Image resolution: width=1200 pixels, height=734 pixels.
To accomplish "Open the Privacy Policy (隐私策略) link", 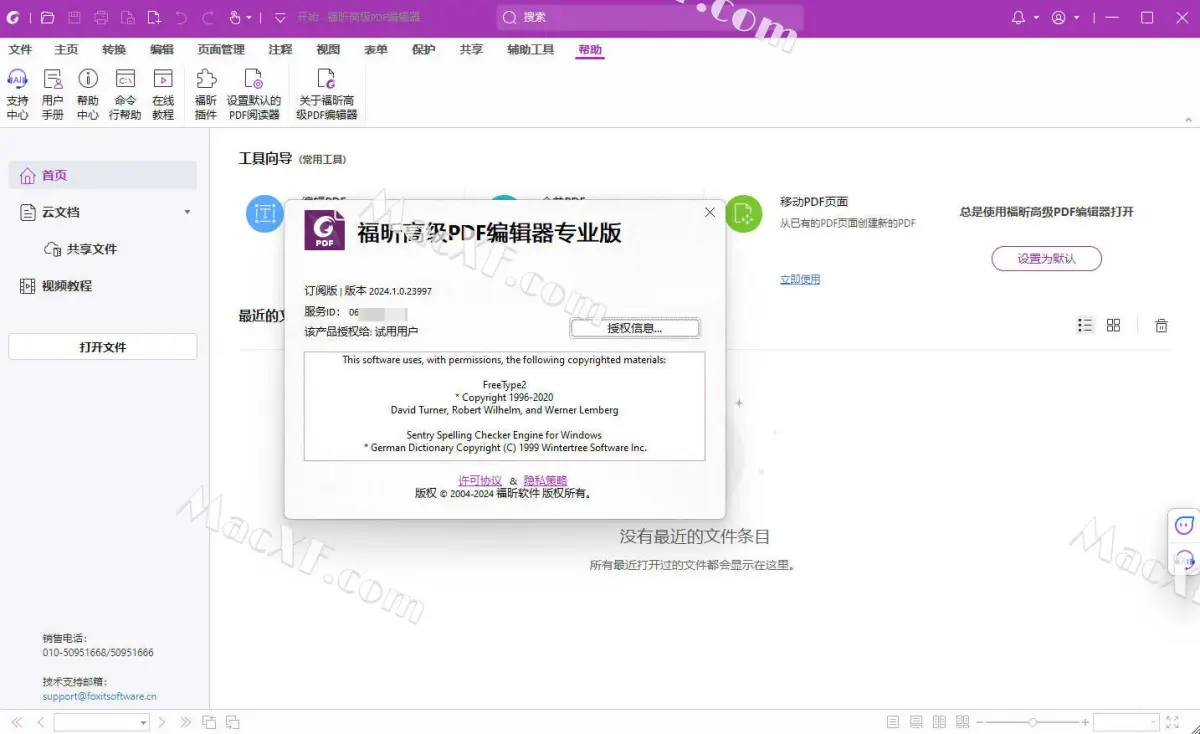I will [x=545, y=481].
